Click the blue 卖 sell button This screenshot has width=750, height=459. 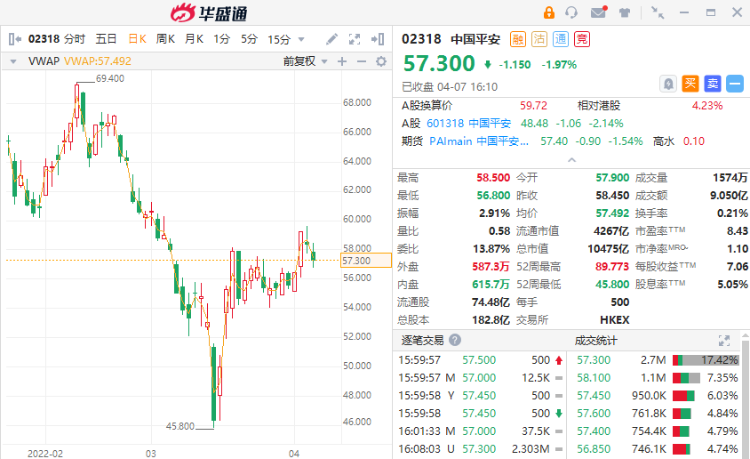713,84
